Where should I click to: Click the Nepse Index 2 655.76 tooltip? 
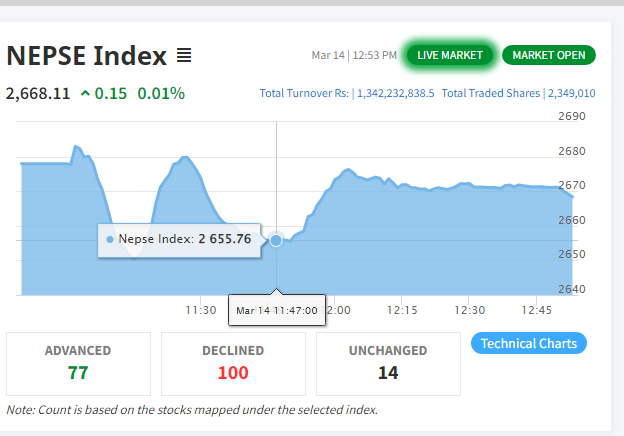[179, 240]
